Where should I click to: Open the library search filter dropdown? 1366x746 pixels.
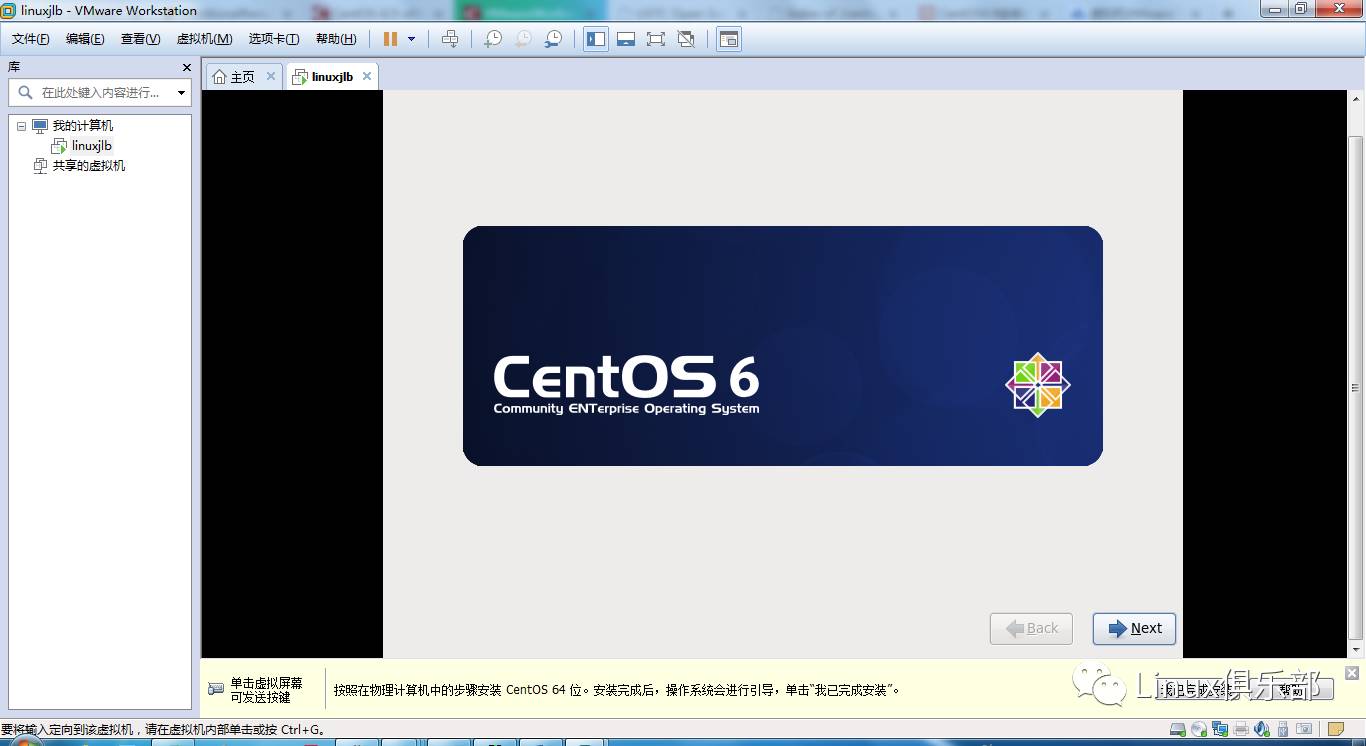point(181,92)
